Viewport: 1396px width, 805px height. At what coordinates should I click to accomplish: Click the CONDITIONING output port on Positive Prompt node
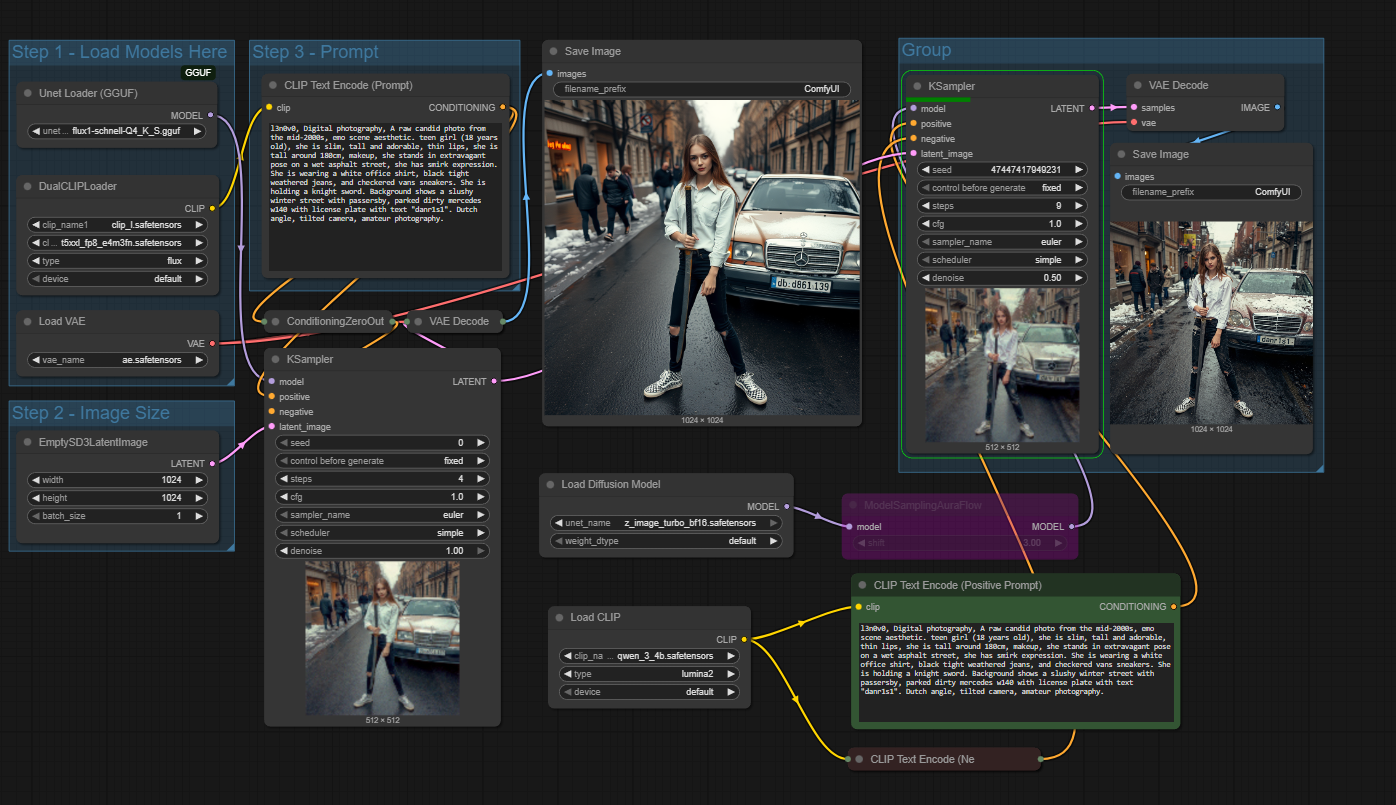pos(1173,606)
